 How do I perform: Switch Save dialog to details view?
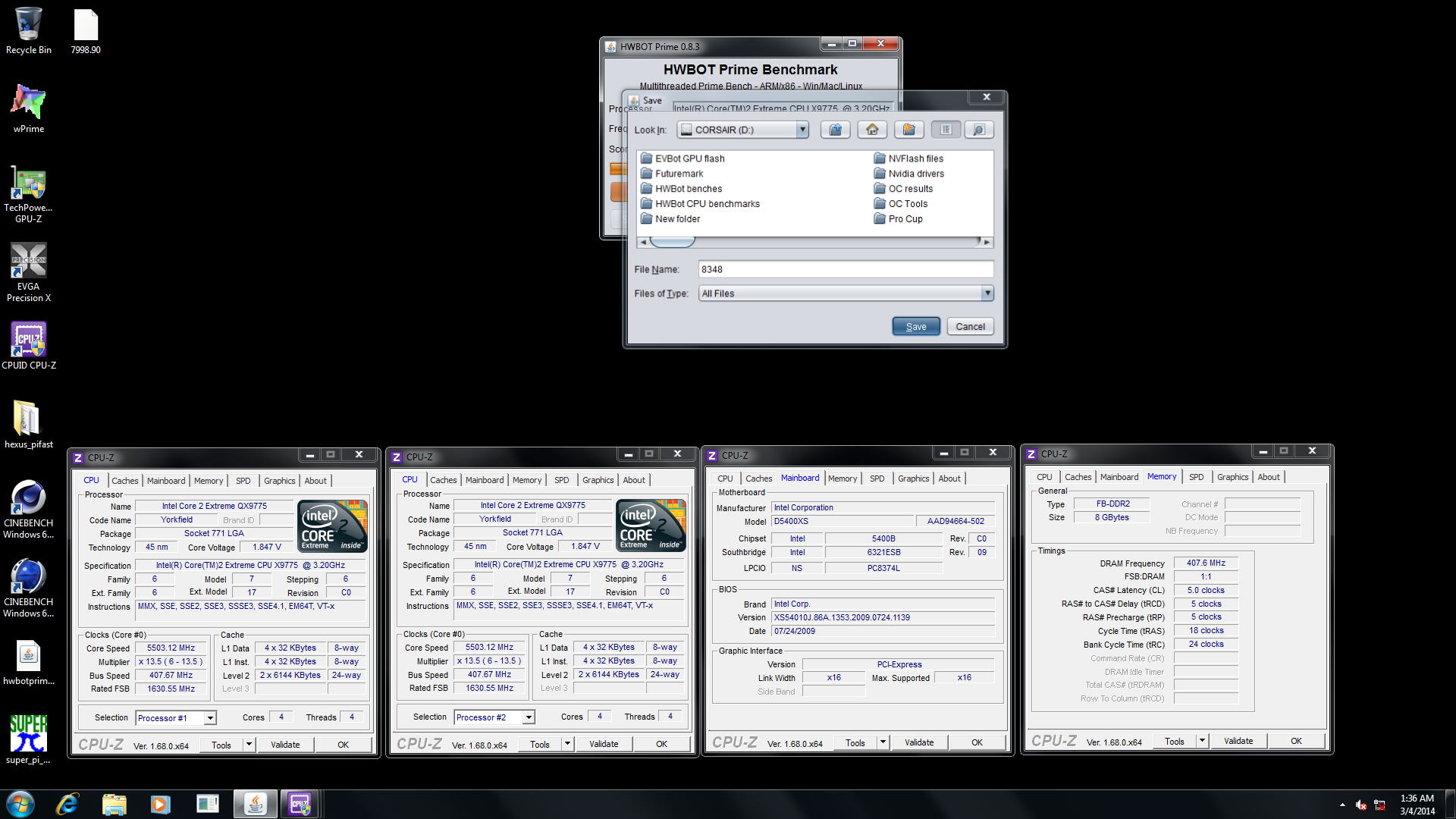point(978,130)
